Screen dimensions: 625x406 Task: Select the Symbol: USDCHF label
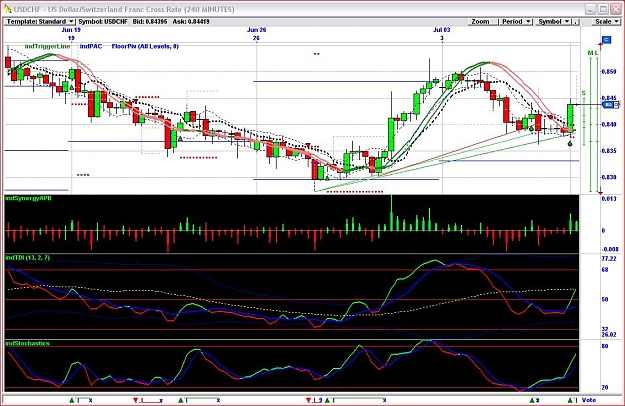coord(102,22)
